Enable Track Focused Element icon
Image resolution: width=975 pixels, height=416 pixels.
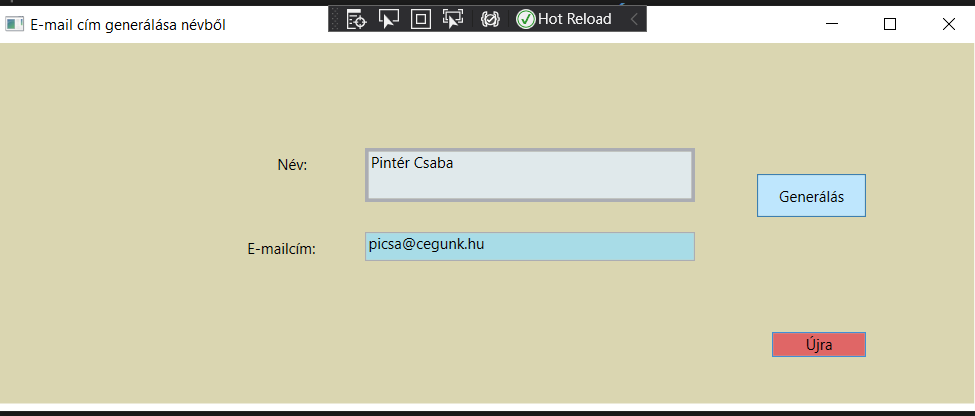pyautogui.click(x=453, y=18)
